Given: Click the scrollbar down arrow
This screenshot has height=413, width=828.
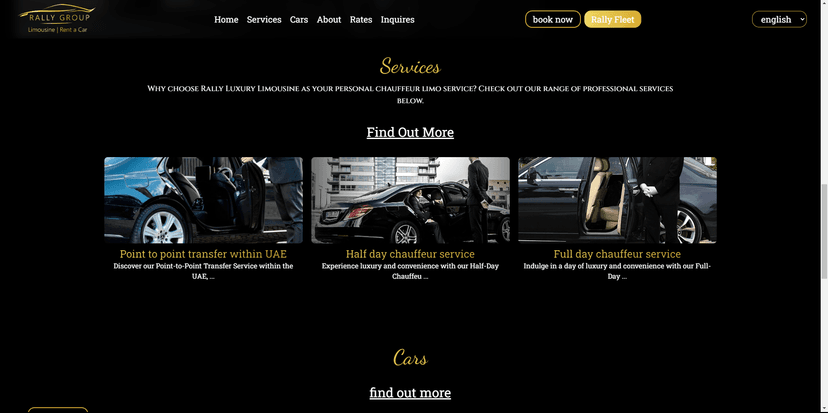Looking at the screenshot, I should (823, 407).
